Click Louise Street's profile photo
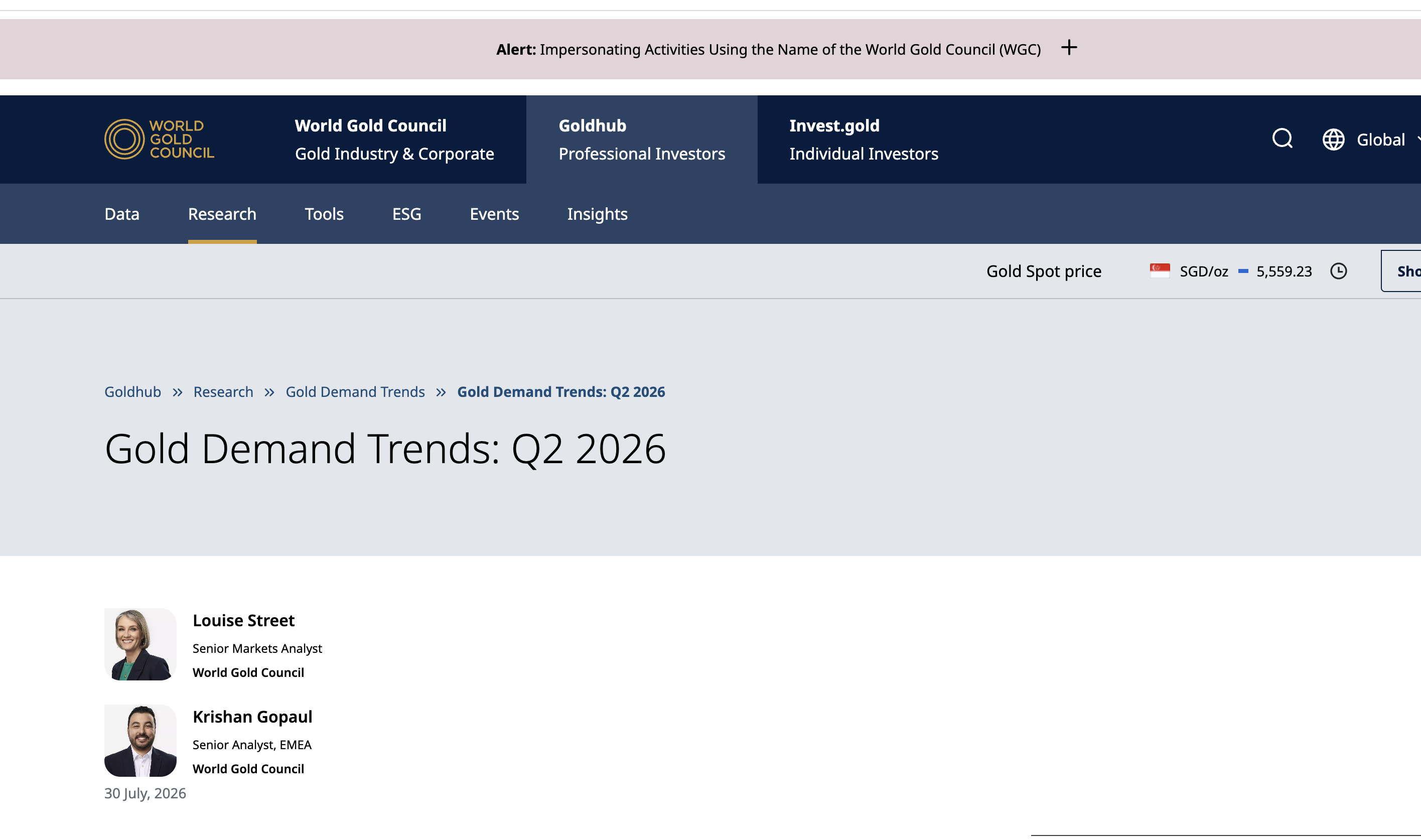This screenshot has width=1421, height=840. (x=140, y=644)
